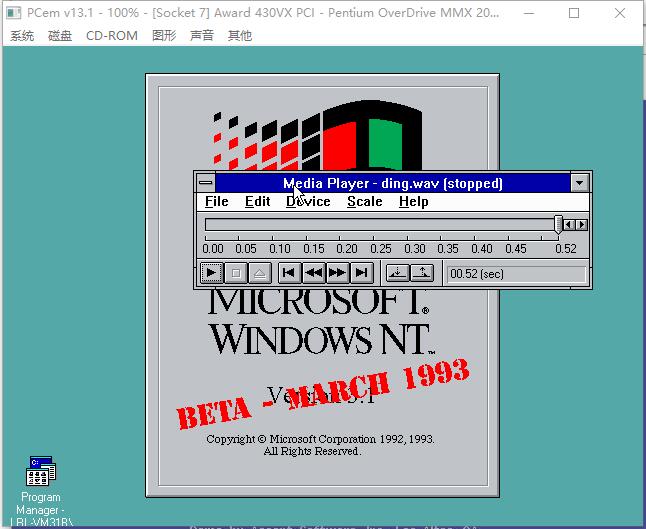Open the PCem 系统 menu

tap(22, 36)
